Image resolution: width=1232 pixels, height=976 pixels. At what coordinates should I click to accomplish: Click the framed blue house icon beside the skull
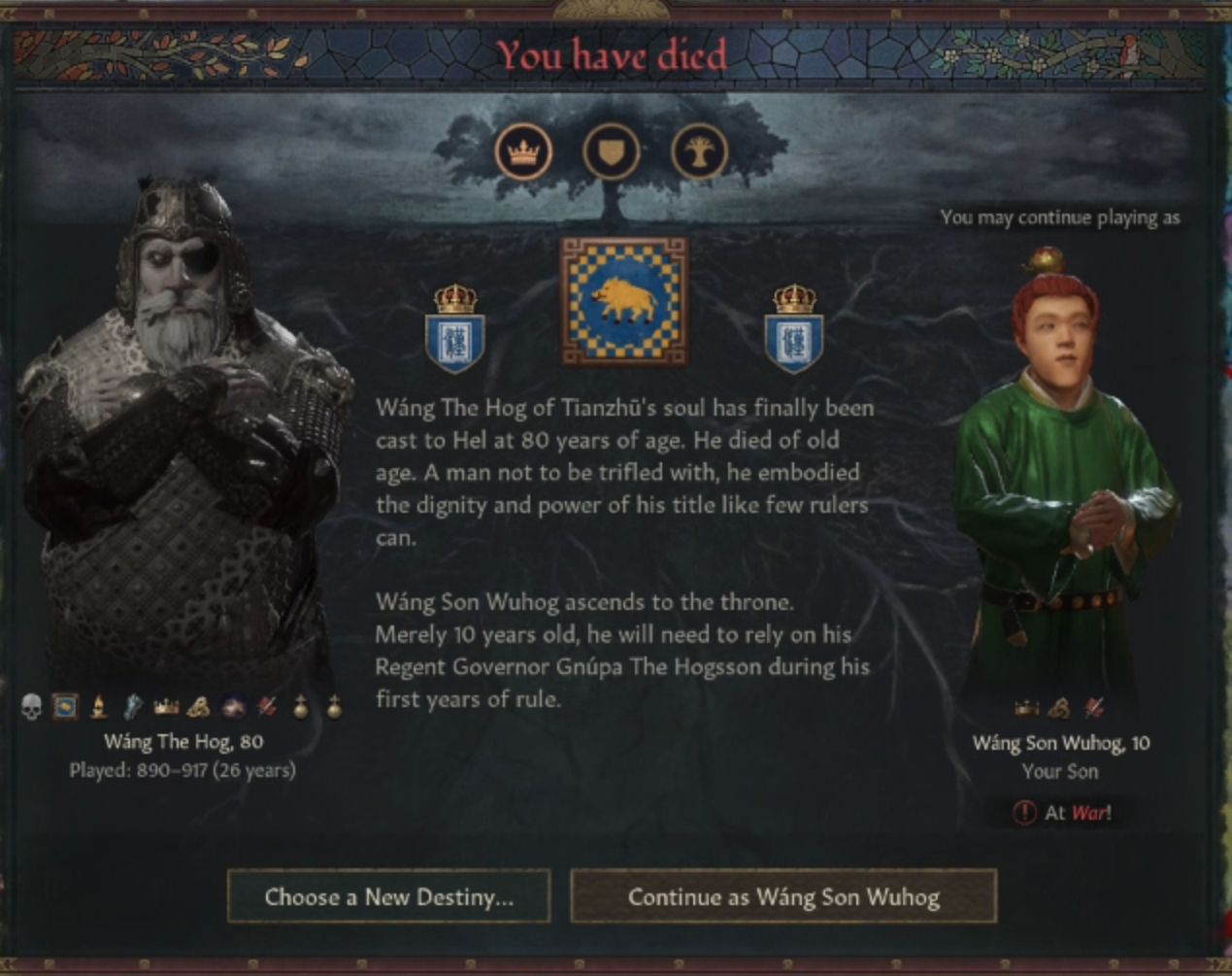pyautogui.click(x=65, y=706)
